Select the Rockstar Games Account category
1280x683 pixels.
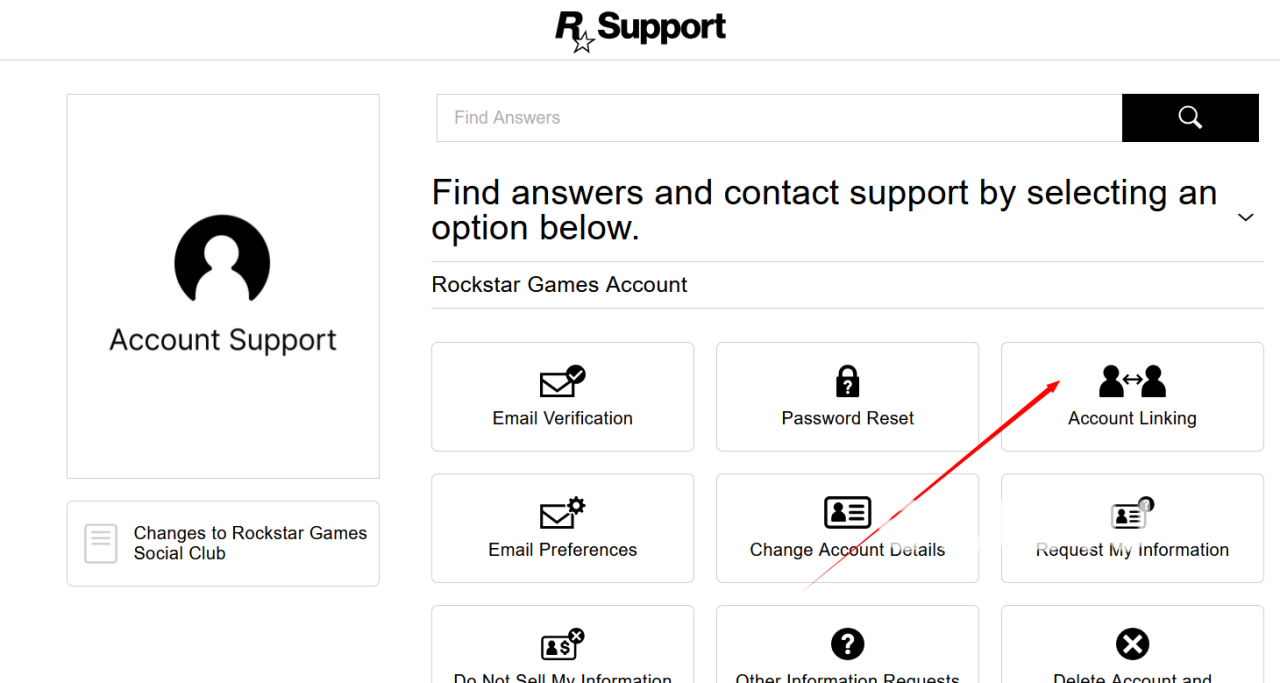point(559,285)
